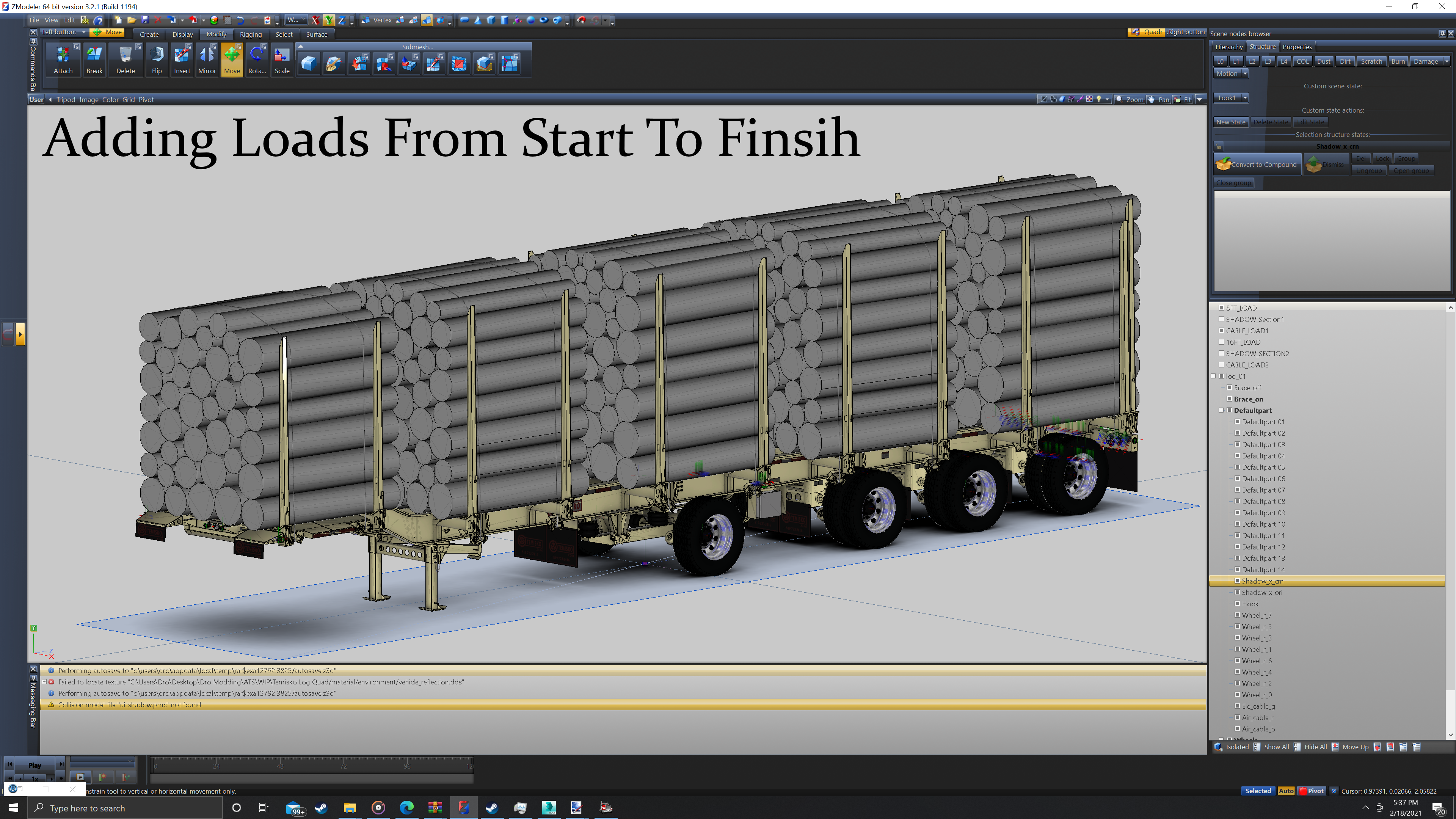This screenshot has width=1456, height=819.
Task: Toggle visibility checkbox for Brace_off
Action: click(x=1229, y=387)
